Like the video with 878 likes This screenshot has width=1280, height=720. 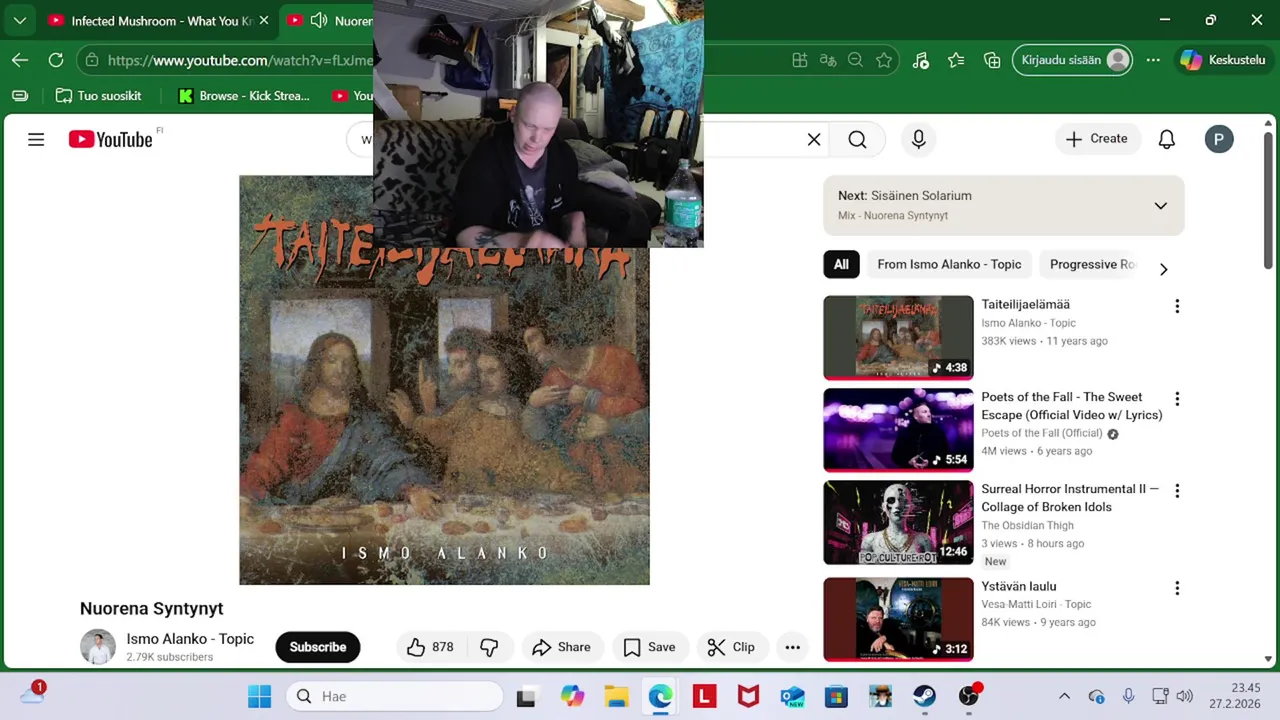coord(430,647)
